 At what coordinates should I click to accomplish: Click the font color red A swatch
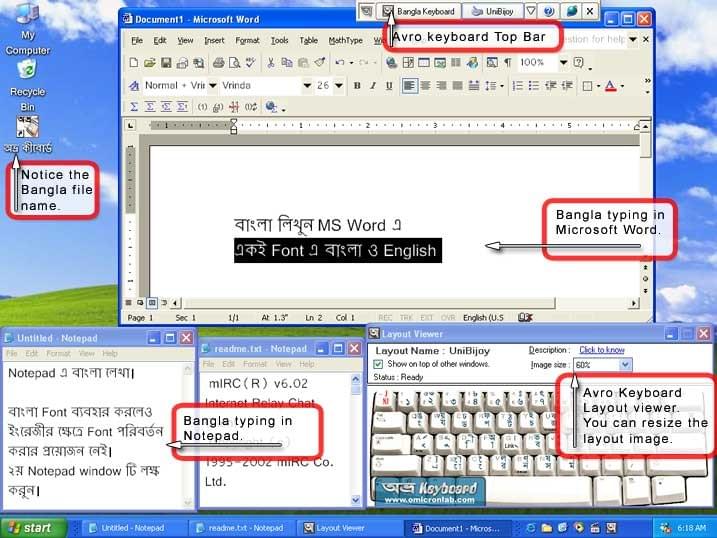pyautogui.click(x=610, y=85)
